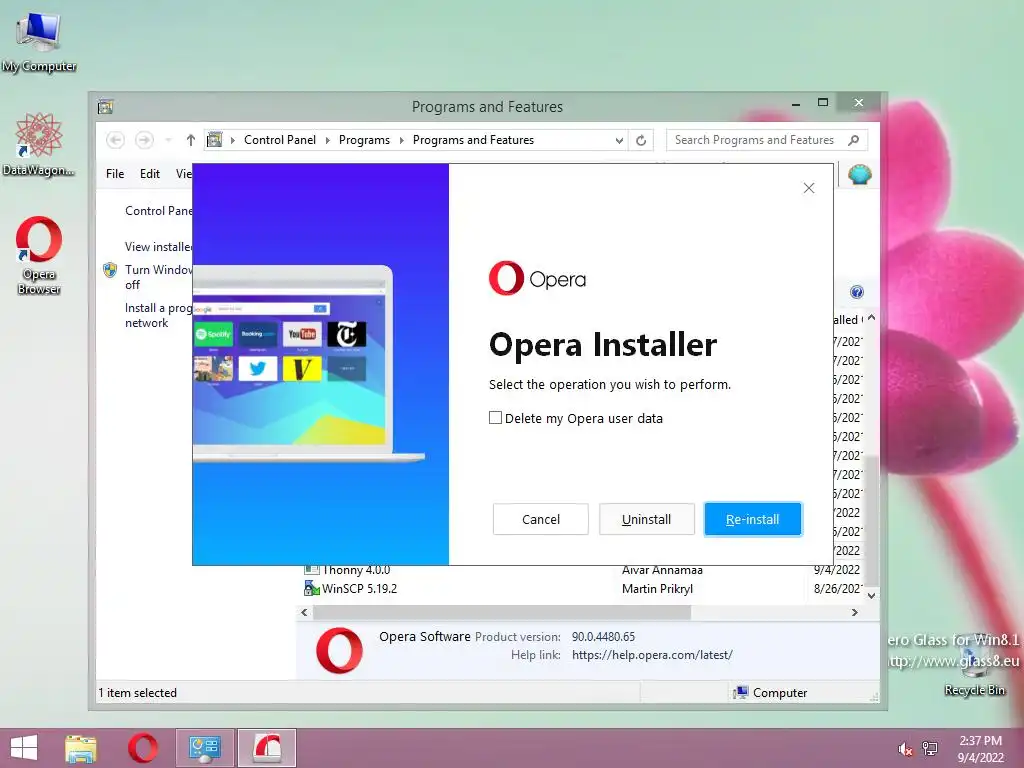
Task: Open the taskbar clock showing 2:37 PM
Action: (x=980, y=749)
